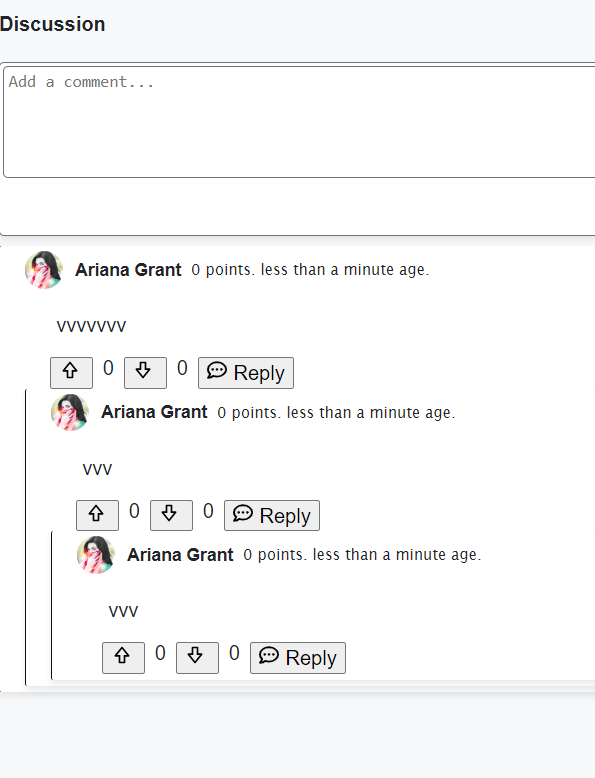Open Ariana Grant's name on deepest reply

(180, 555)
